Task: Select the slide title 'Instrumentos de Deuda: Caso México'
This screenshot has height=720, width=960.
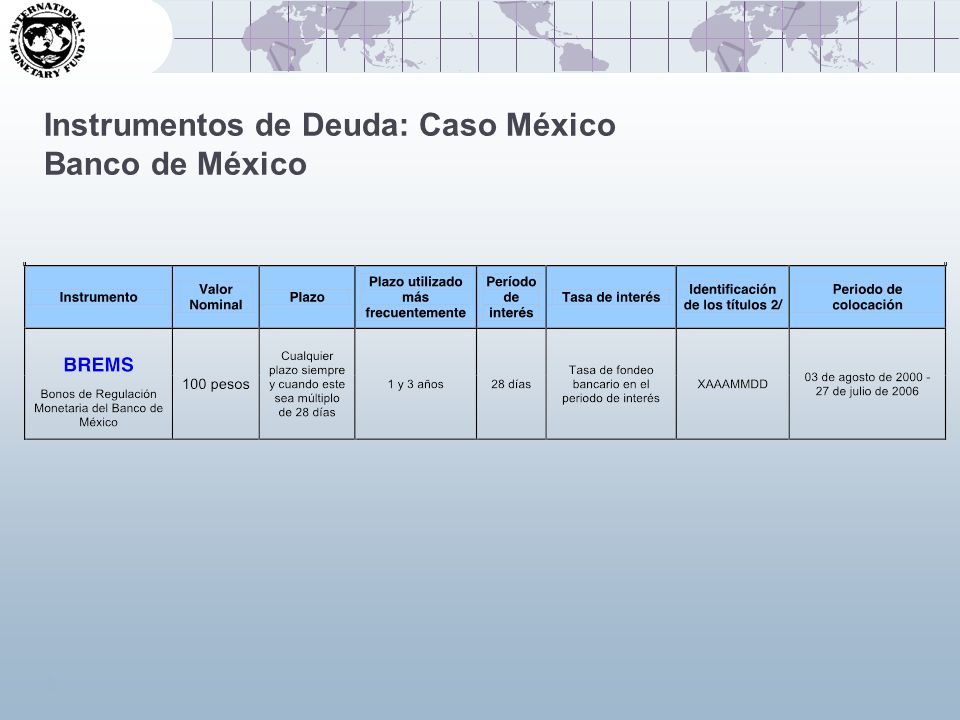Action: (329, 125)
